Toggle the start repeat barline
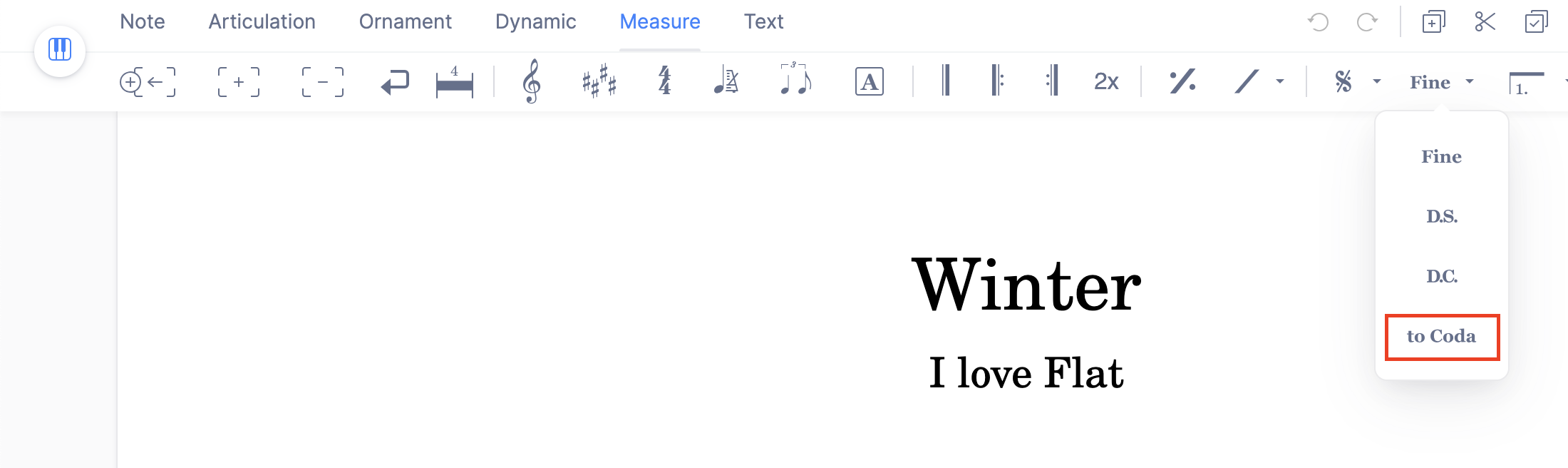The height and width of the screenshot is (468, 1568). (998, 82)
